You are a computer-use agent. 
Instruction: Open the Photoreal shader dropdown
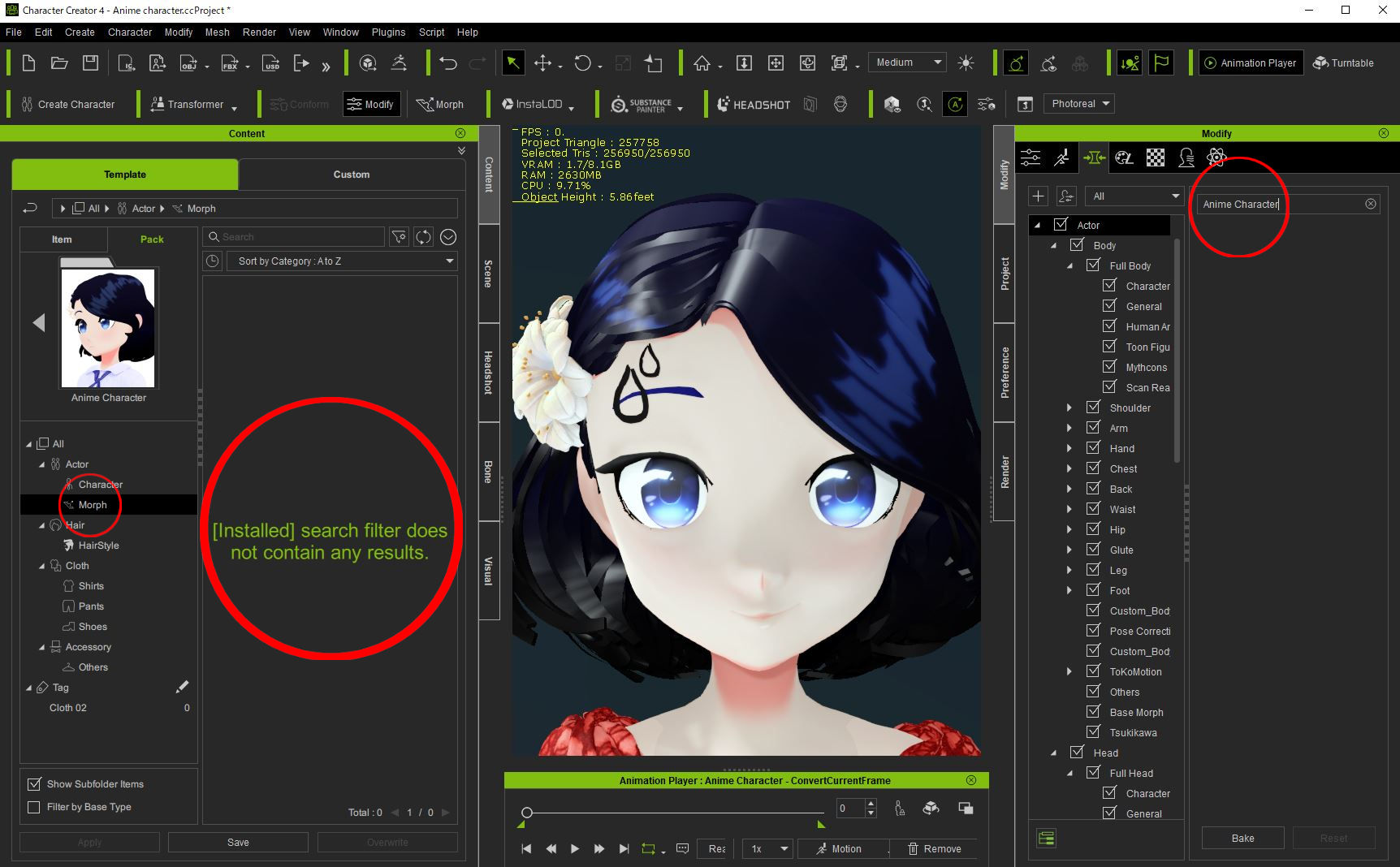click(1078, 104)
